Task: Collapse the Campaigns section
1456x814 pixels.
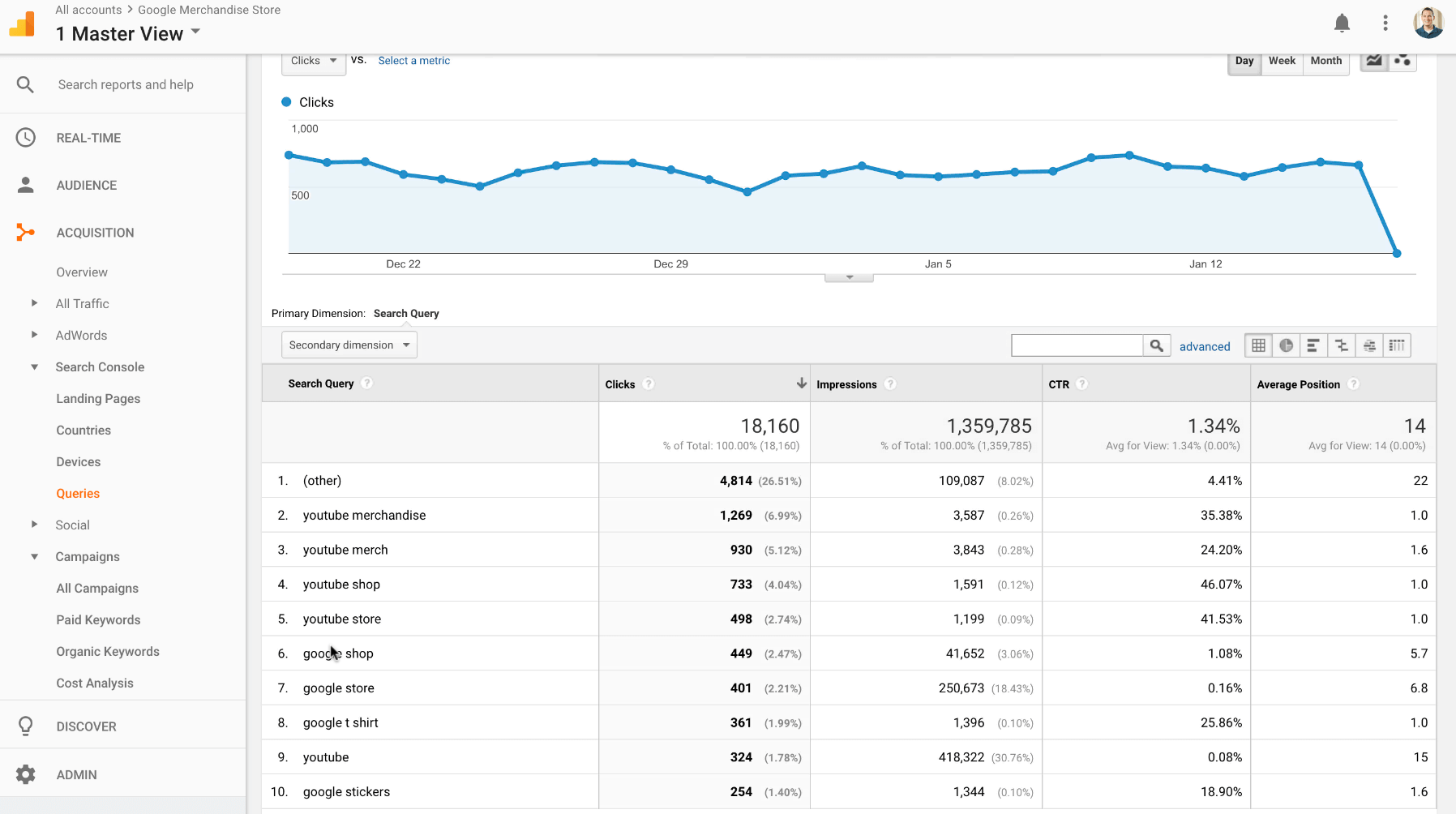Action: pyautogui.click(x=34, y=556)
